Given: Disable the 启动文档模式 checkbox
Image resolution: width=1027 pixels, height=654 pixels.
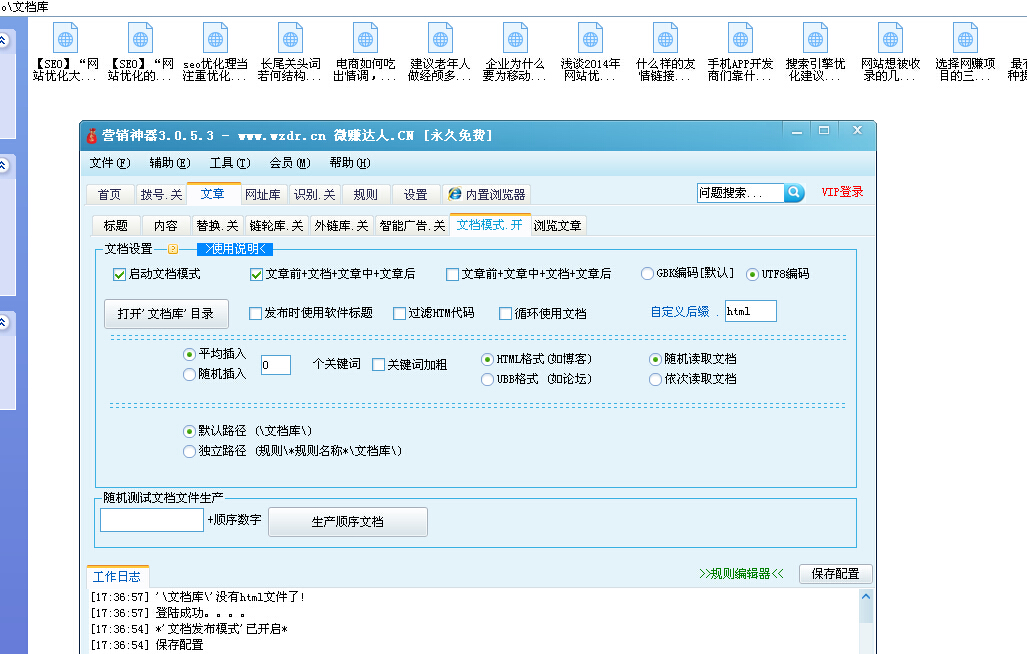Looking at the screenshot, I should (x=120, y=274).
